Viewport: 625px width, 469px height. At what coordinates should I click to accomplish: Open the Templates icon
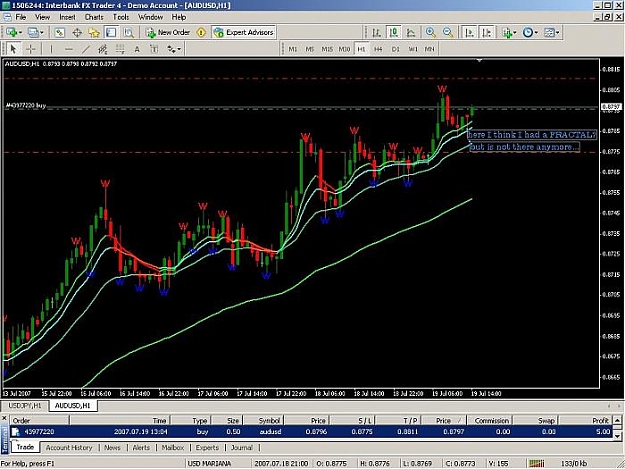point(549,32)
